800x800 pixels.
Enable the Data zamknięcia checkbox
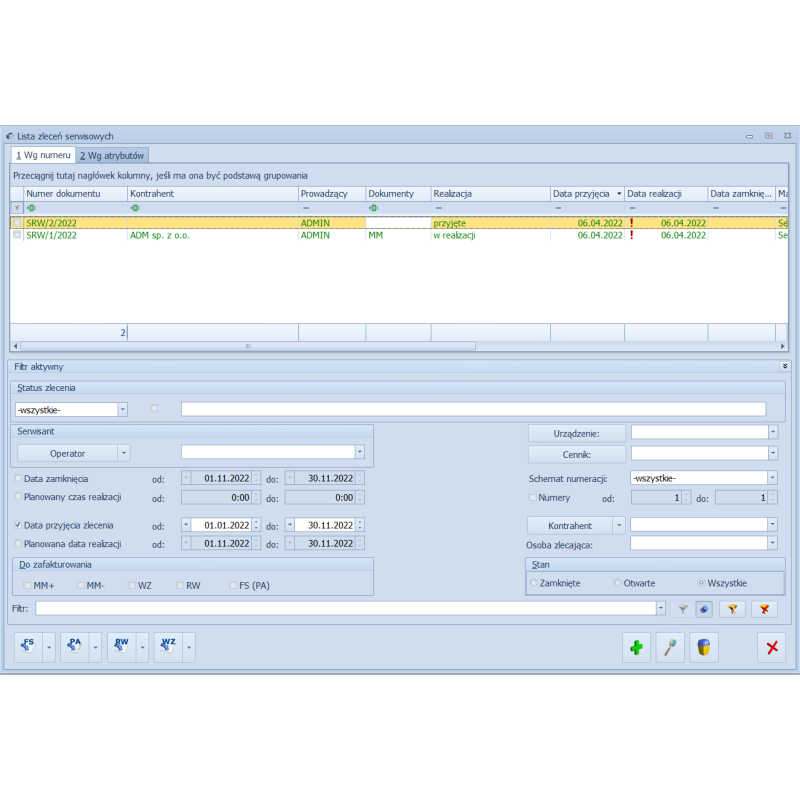[x=18, y=478]
